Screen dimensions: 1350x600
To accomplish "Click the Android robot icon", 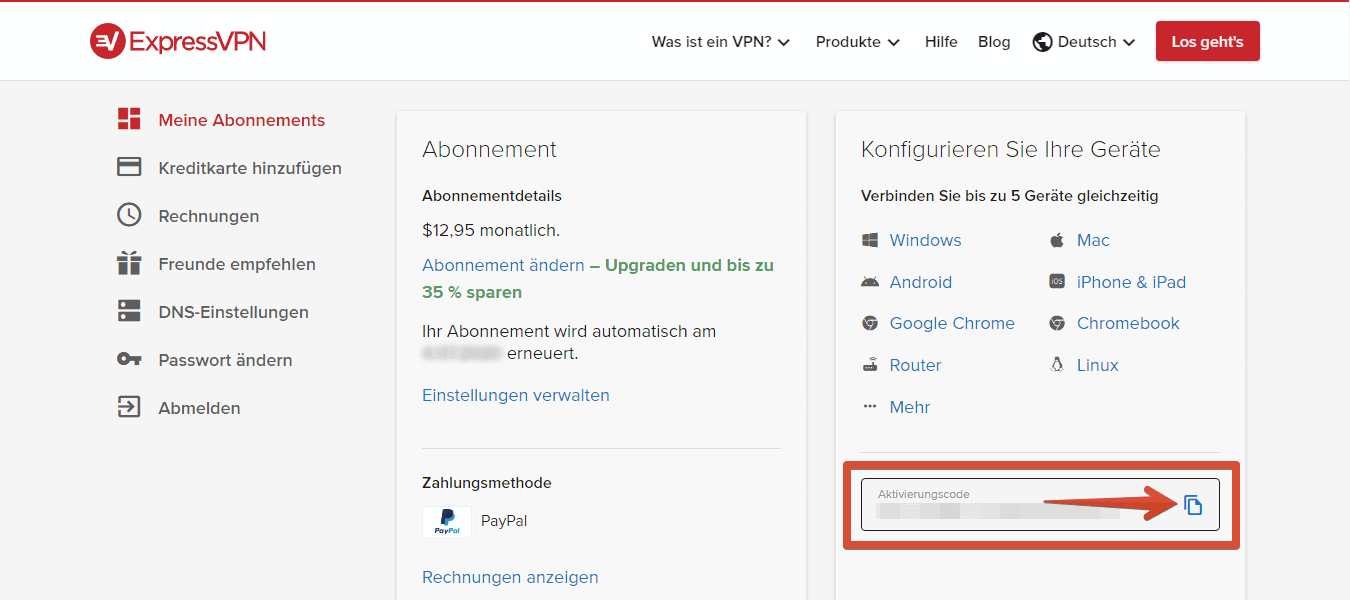I will (870, 282).
